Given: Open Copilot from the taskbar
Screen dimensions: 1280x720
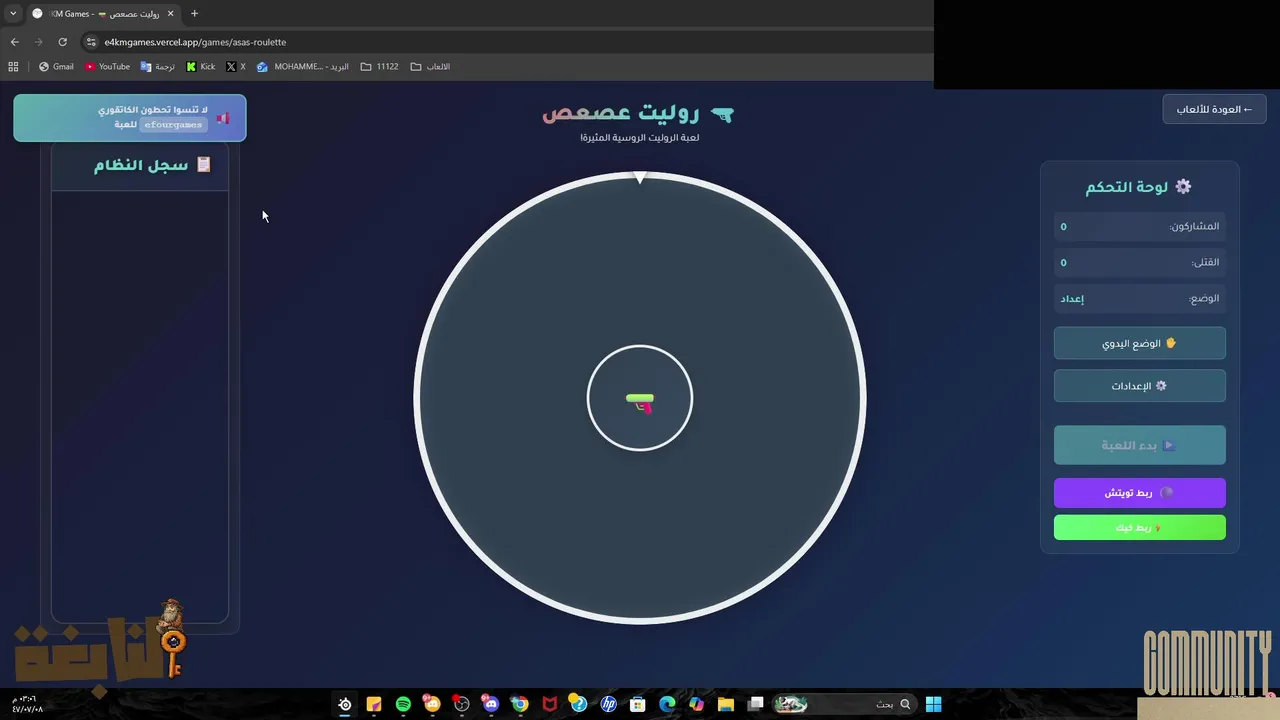Looking at the screenshot, I should 696,704.
